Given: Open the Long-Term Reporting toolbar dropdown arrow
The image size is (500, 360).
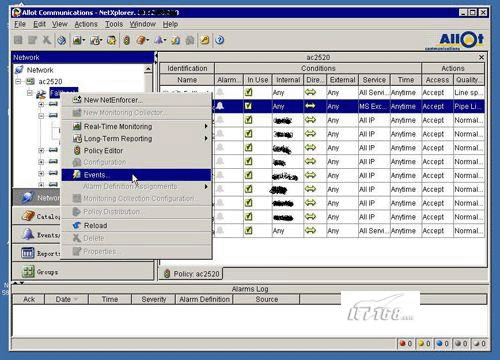Looking at the screenshot, I should pyautogui.click(x=101, y=40).
